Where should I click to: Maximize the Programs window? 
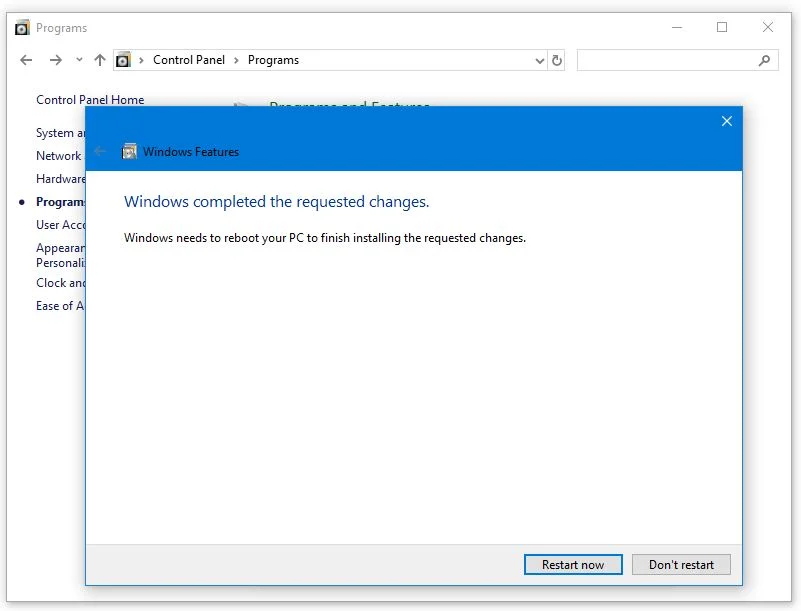(x=722, y=28)
